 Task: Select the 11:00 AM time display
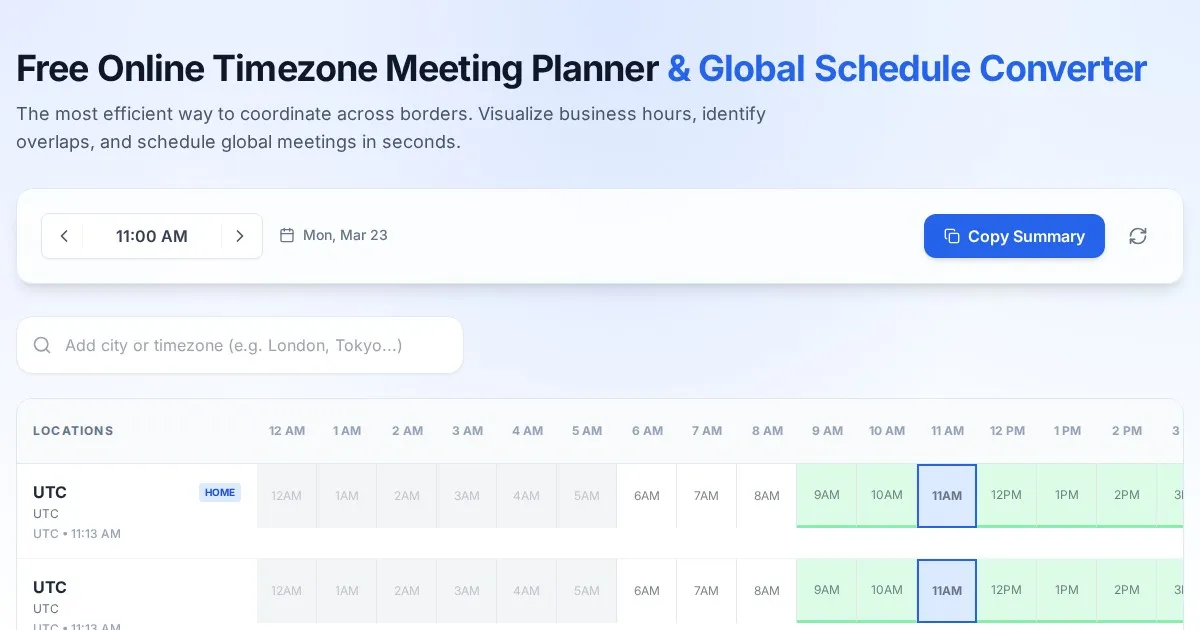point(152,236)
